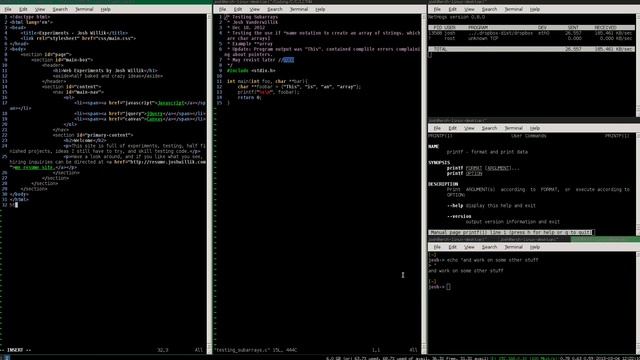Open Edit menu in the HTML editor terminal
Viewport: 640px width, 360px height.
point(23,9)
